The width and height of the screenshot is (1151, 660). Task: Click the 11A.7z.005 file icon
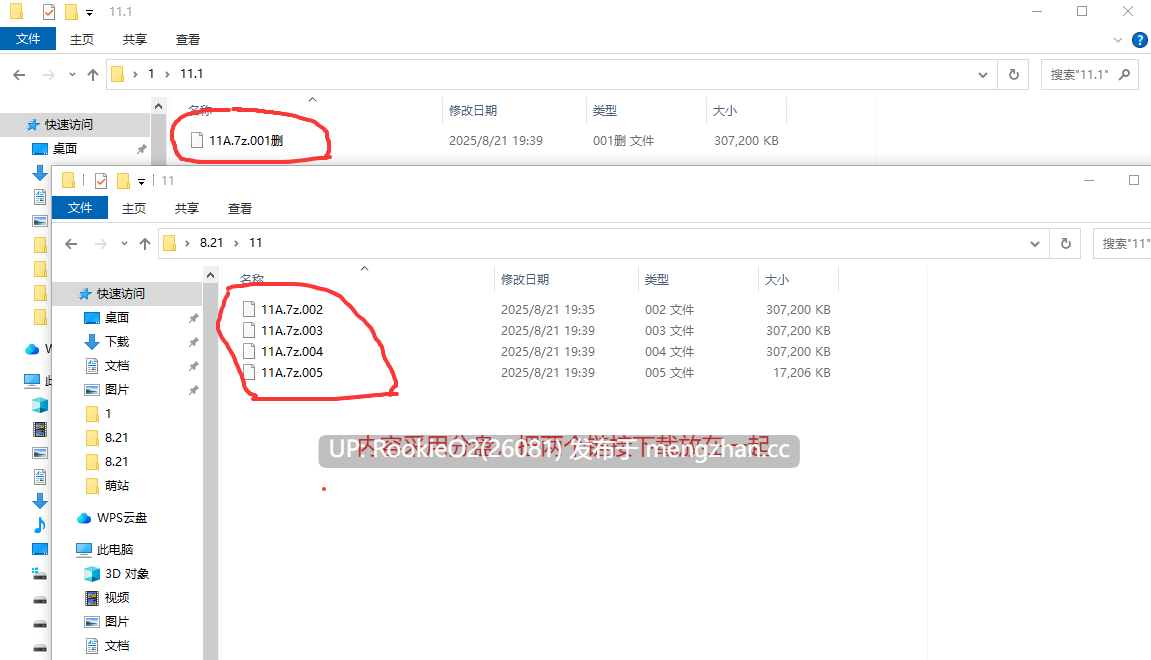click(x=249, y=373)
